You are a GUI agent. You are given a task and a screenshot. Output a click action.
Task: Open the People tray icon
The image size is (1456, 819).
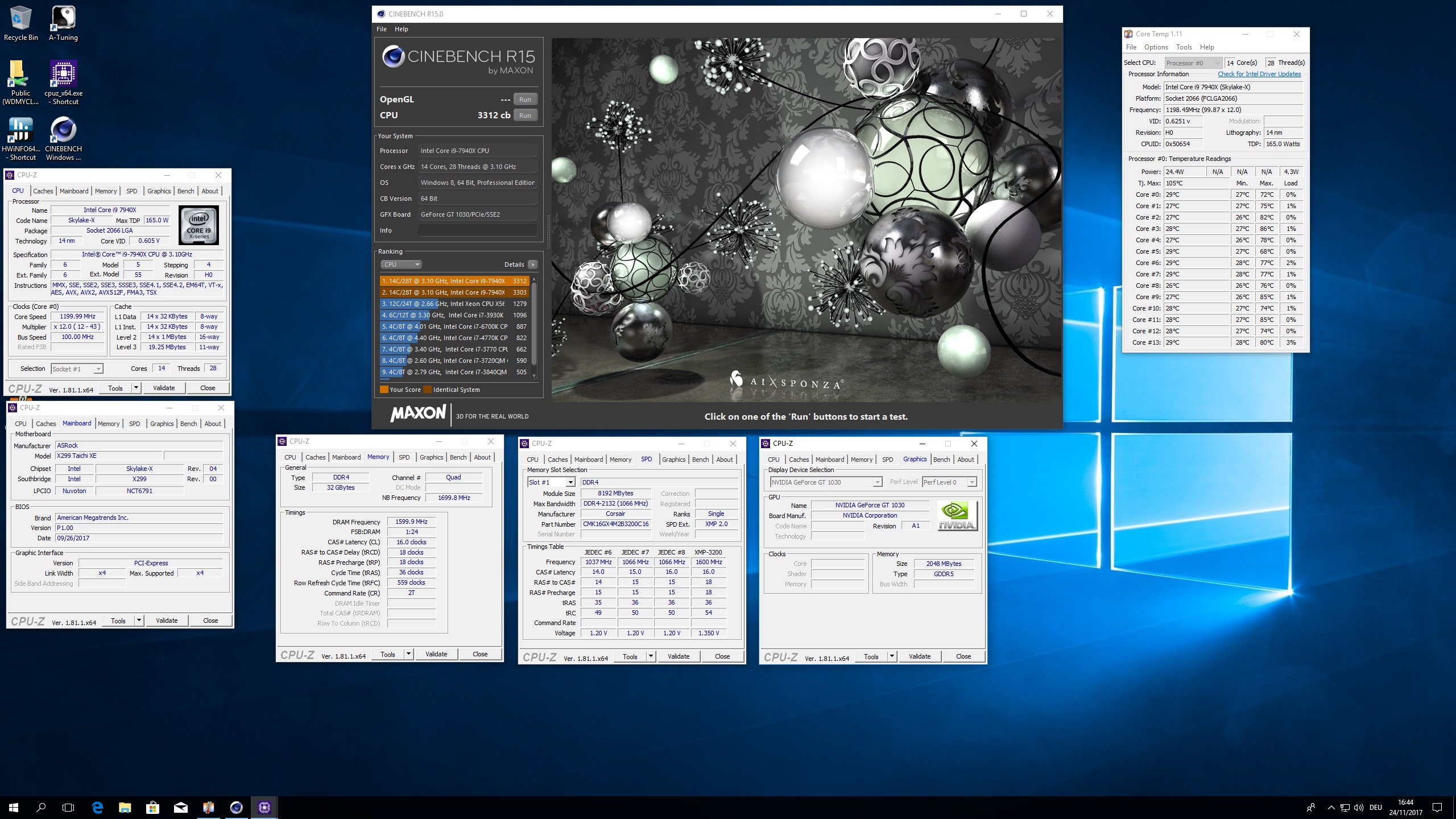point(1311,808)
